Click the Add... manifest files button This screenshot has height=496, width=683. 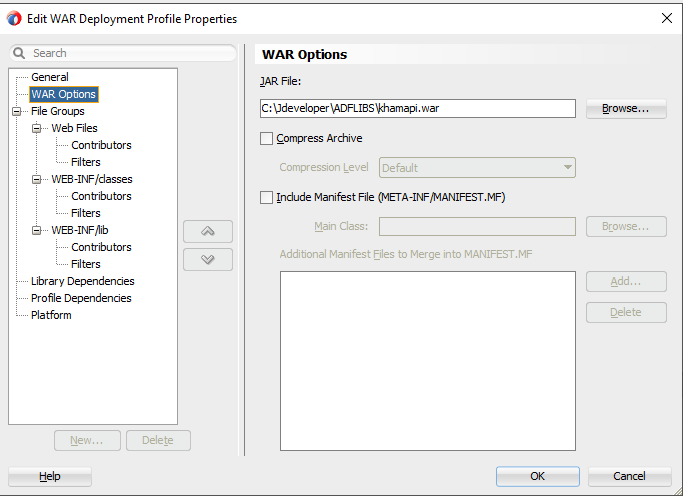click(x=626, y=282)
